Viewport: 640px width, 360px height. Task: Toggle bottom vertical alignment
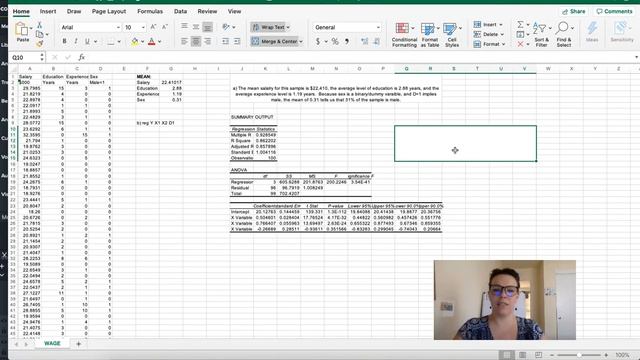[208, 27]
